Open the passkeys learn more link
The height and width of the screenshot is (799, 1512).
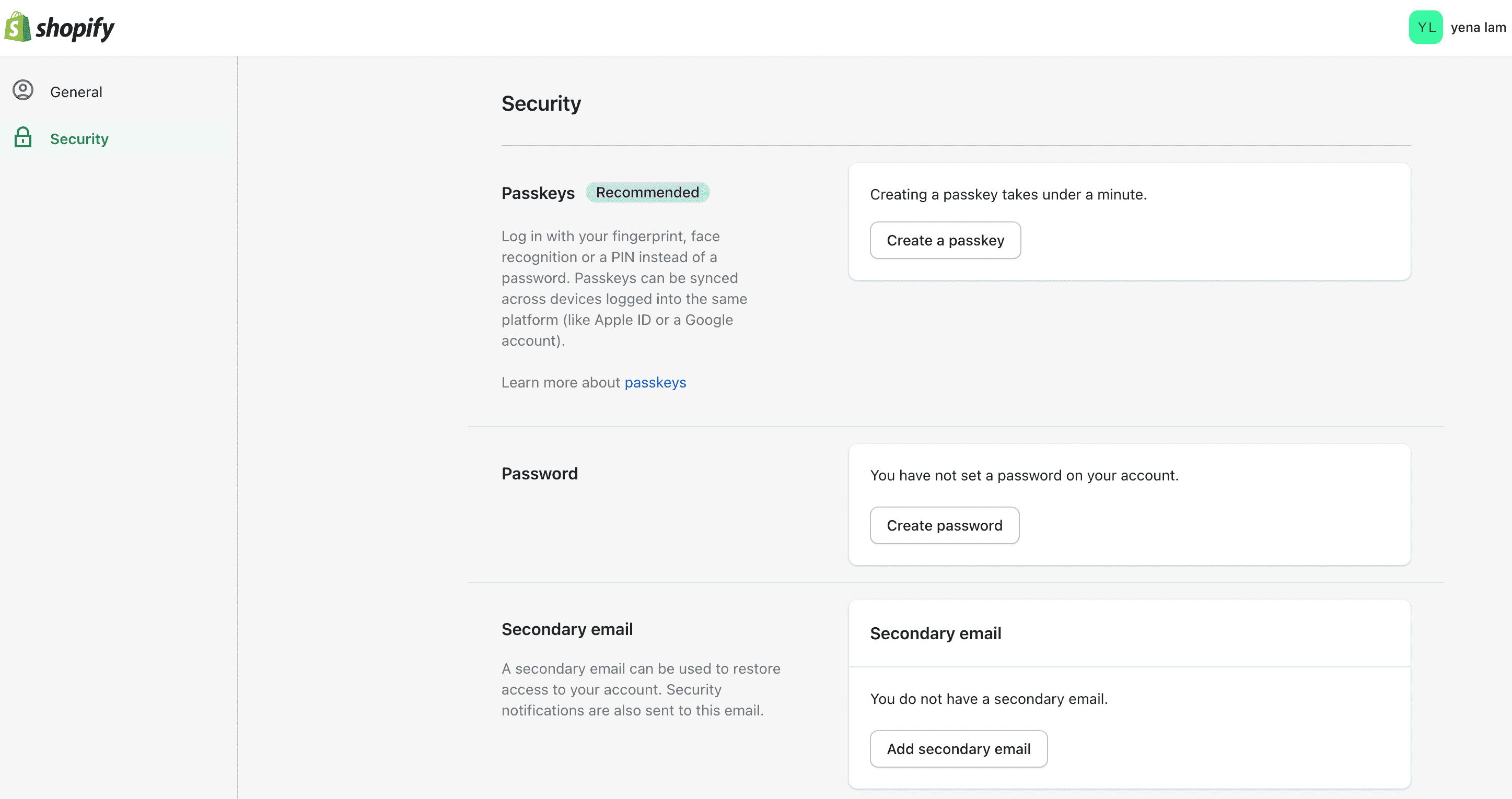(x=655, y=382)
